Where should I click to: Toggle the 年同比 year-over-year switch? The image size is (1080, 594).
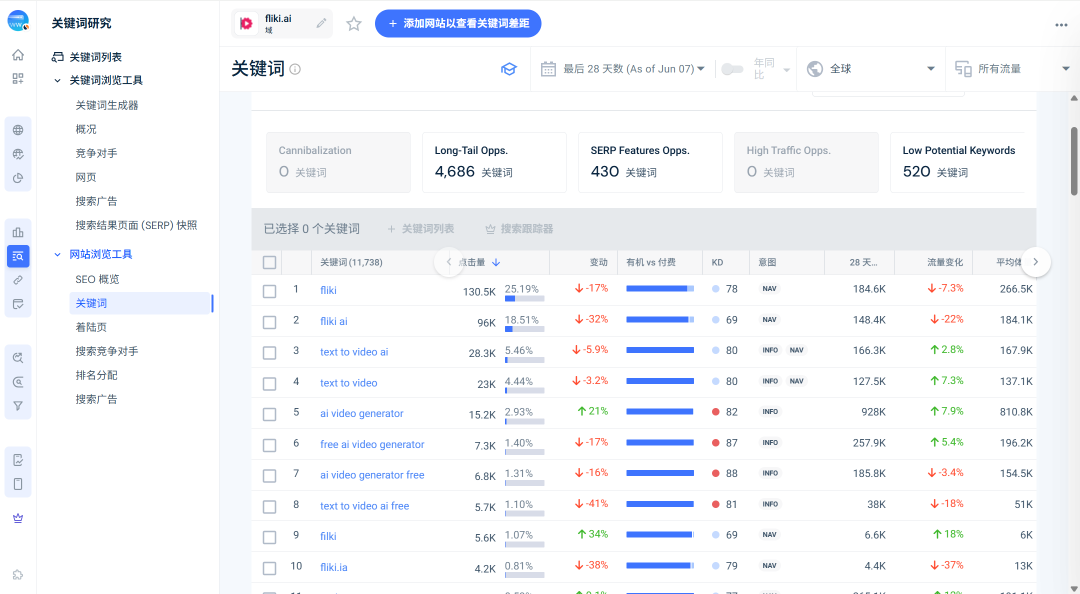[732, 69]
